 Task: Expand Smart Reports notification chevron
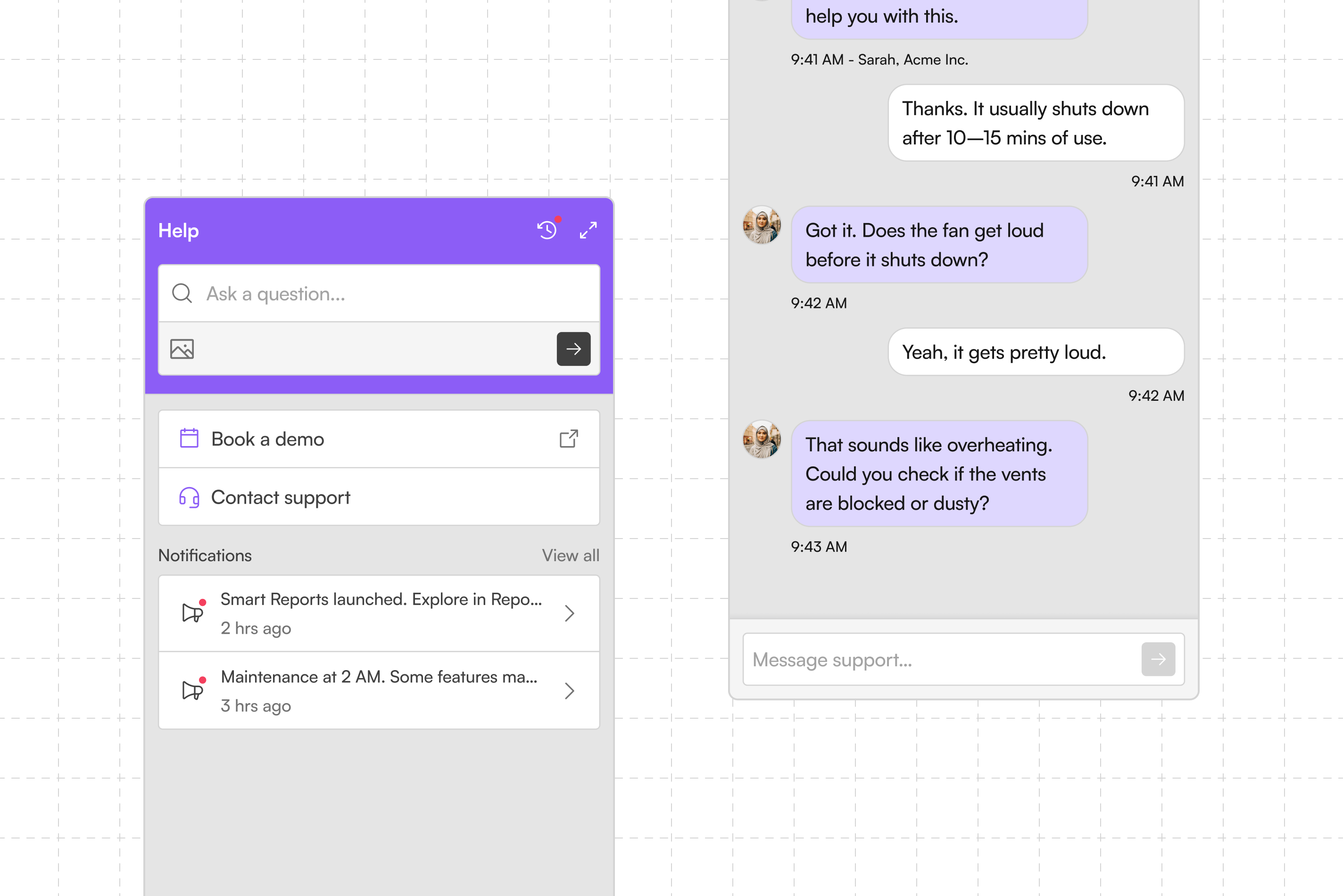tap(569, 613)
